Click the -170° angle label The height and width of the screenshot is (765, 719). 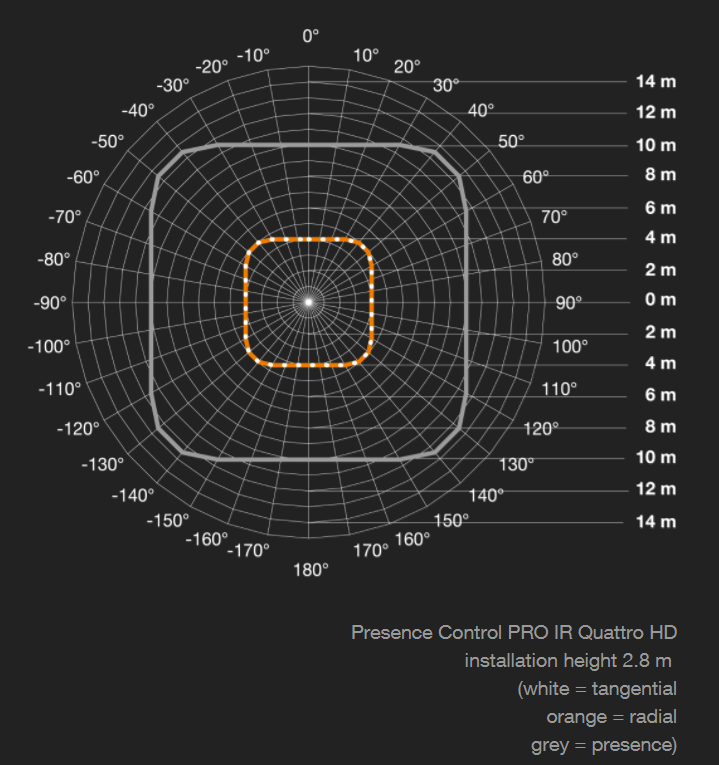[x=248, y=550]
